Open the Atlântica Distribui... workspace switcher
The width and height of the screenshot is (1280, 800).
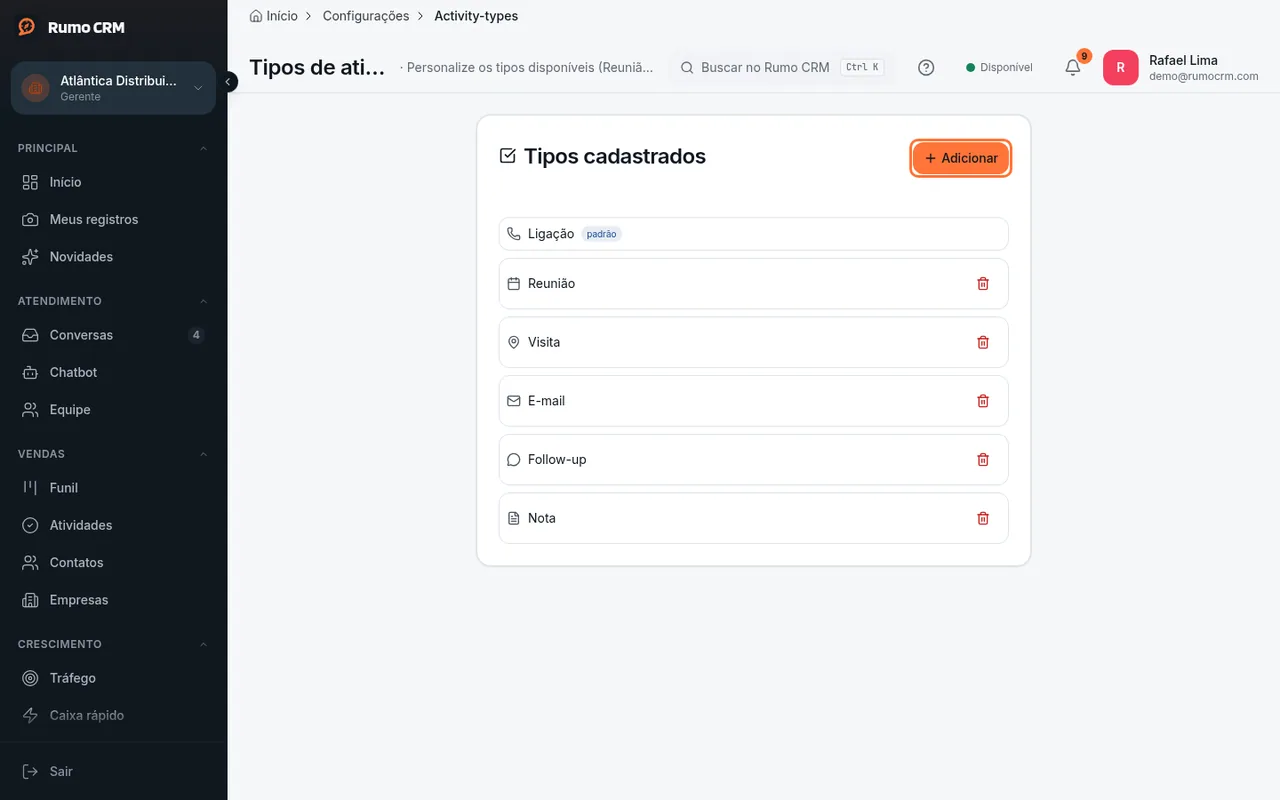113,88
